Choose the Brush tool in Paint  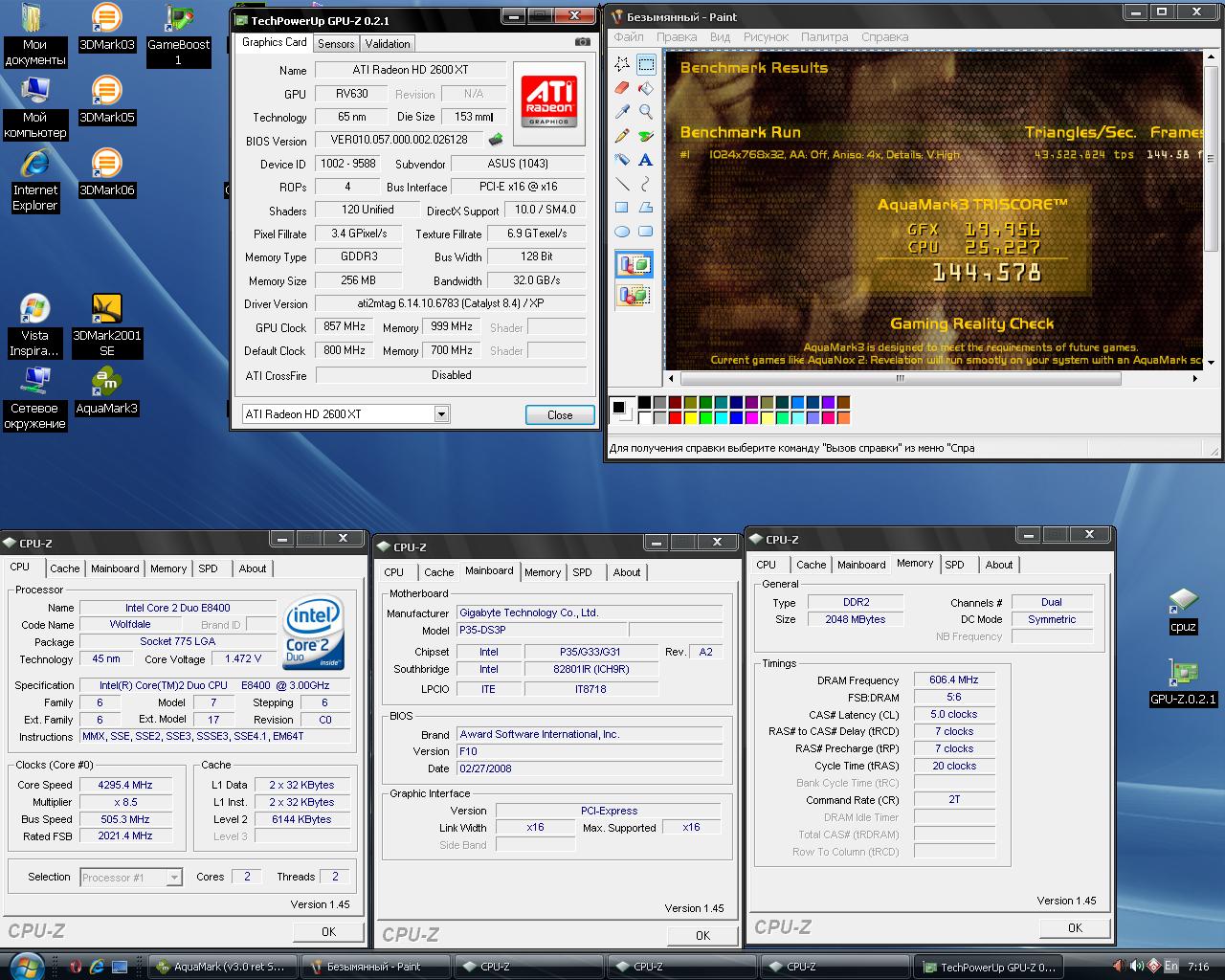tap(646, 136)
